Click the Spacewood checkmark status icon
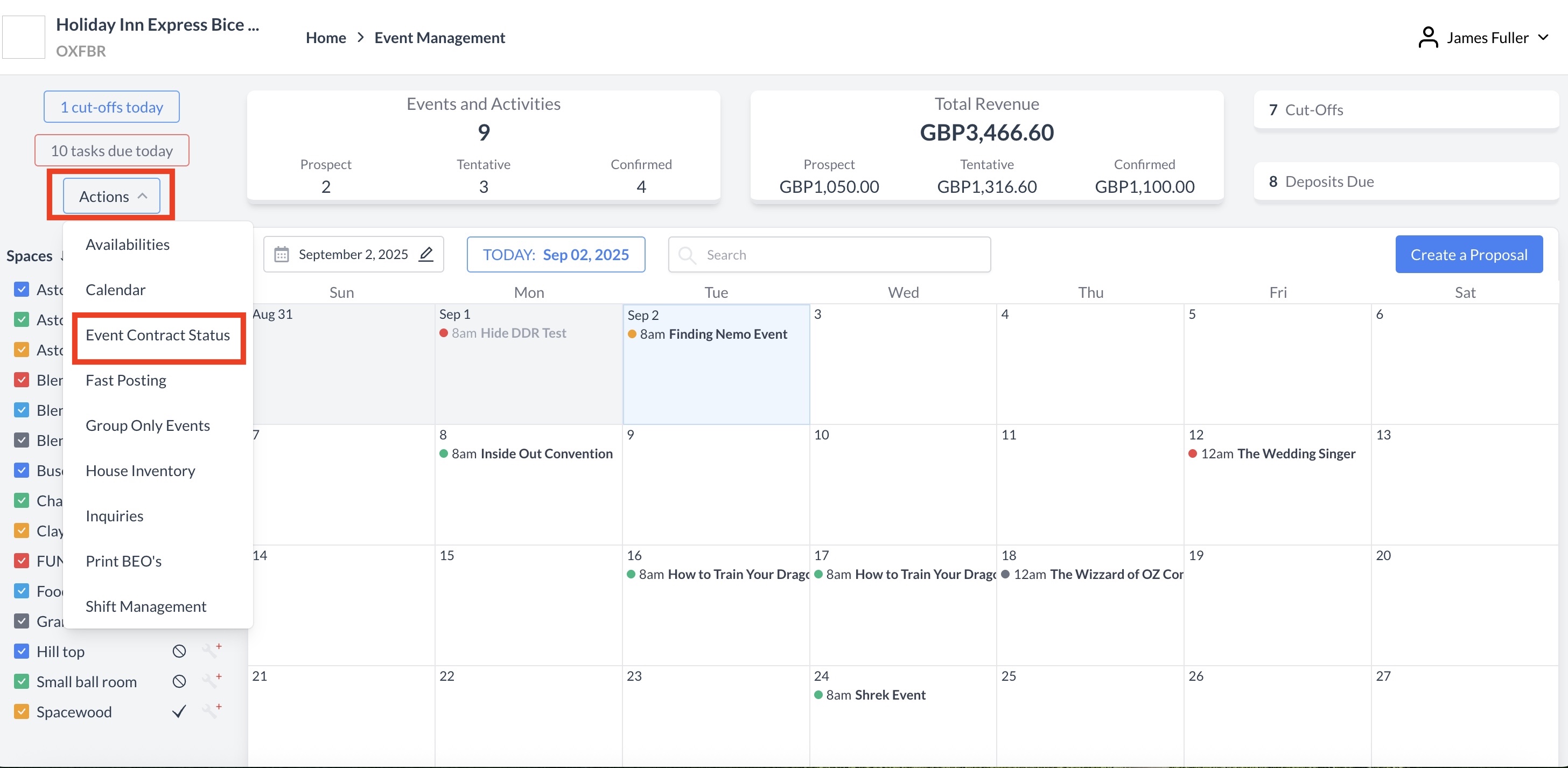Image resolution: width=1568 pixels, height=768 pixels. [179, 711]
